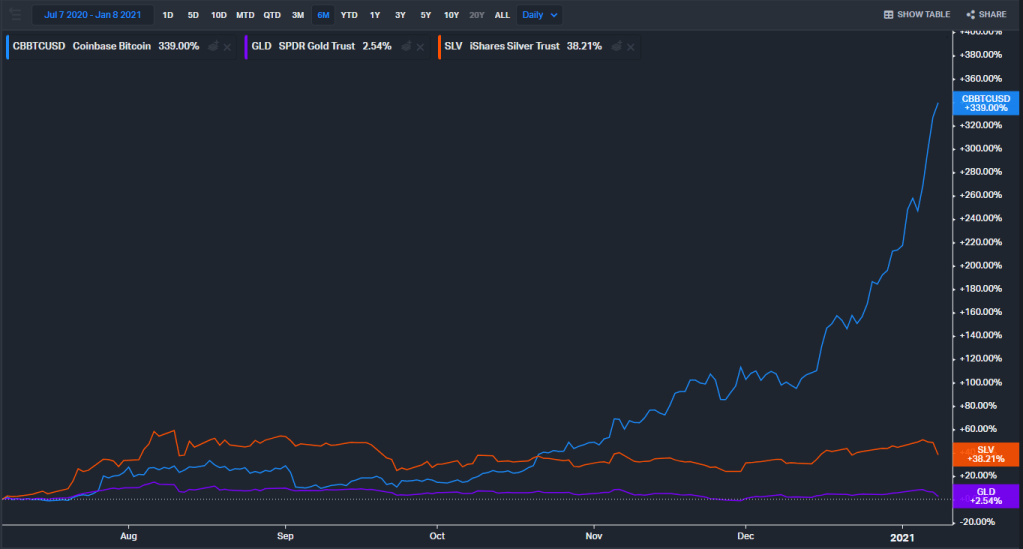Image resolution: width=1023 pixels, height=549 pixels.
Task: Switch to the 5Y time range
Action: coord(426,15)
